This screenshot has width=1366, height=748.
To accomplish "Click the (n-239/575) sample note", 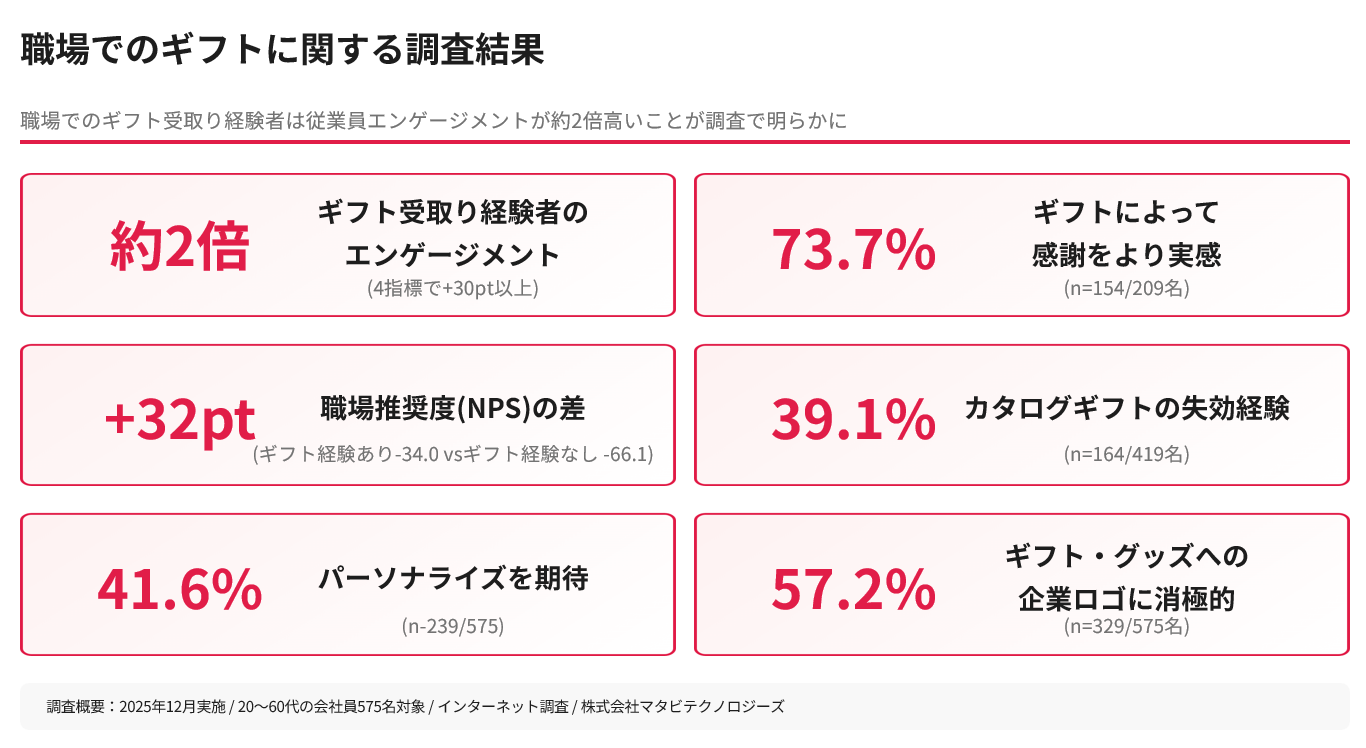I will (453, 627).
